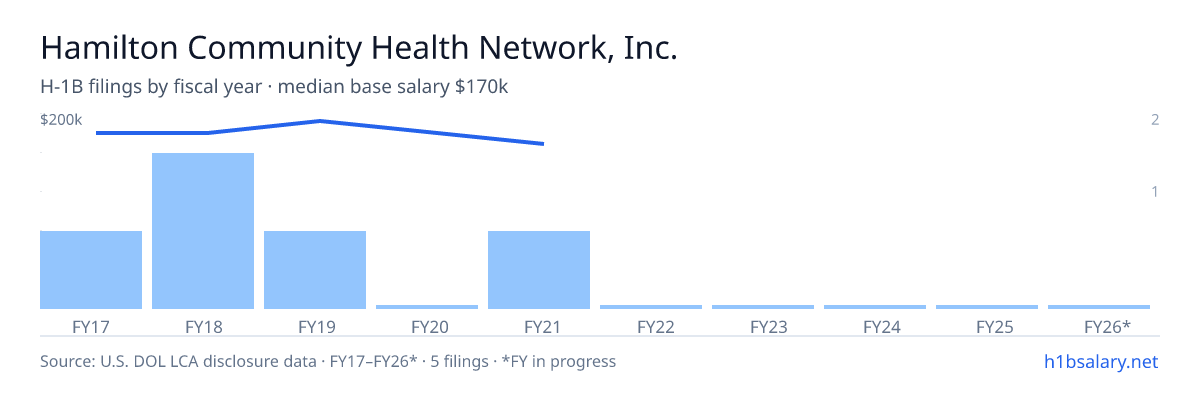The height and width of the screenshot is (400, 1200).
Task: Click the salary line end above FY21
Action: [x=542, y=144]
